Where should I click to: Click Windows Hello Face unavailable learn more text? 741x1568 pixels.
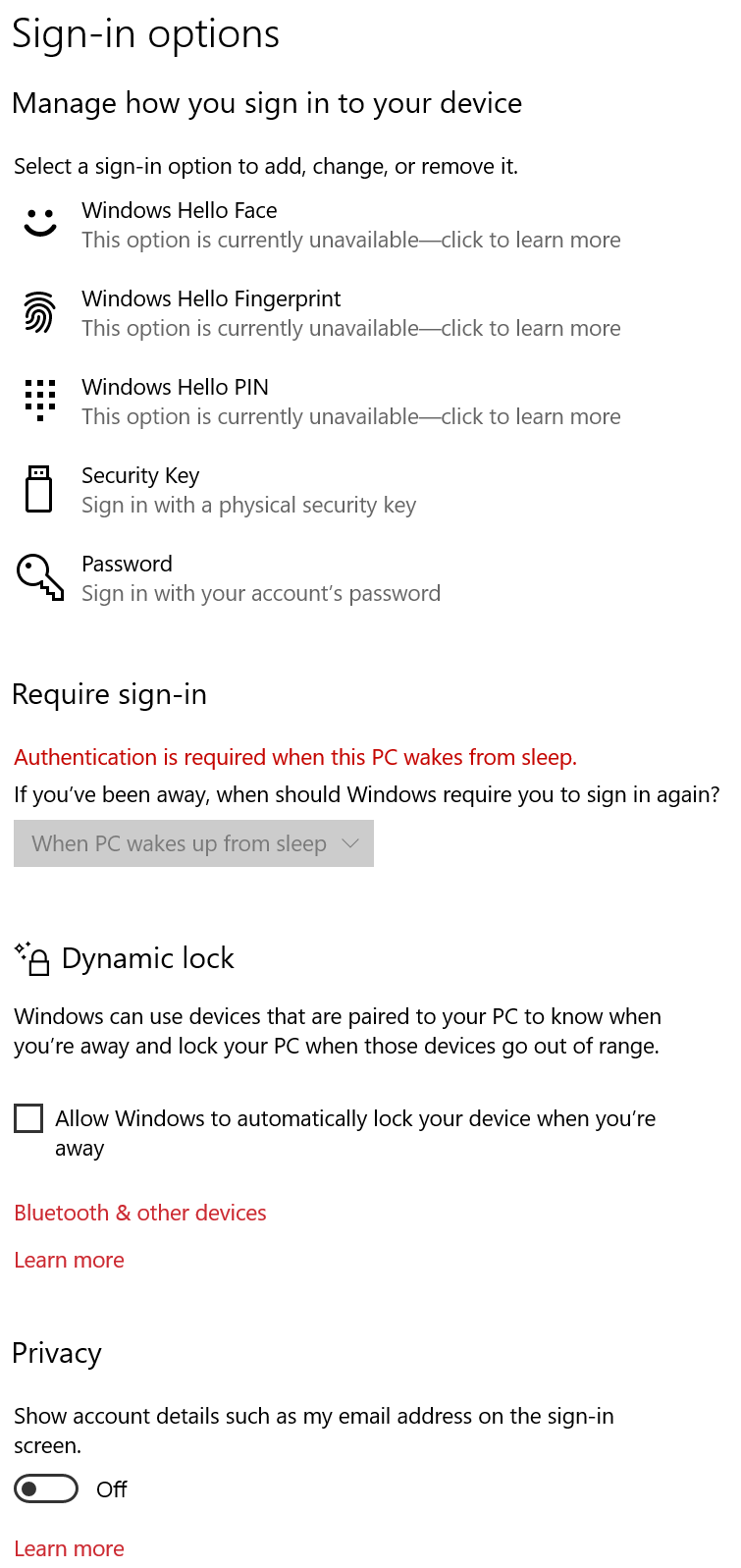(351, 239)
